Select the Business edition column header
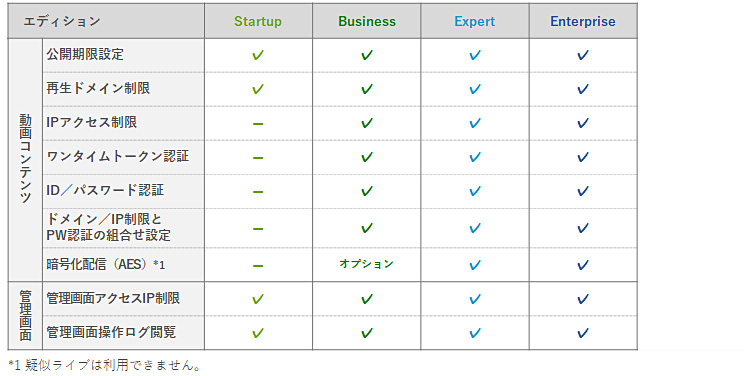Screen dimensions: 753x376 [x=367, y=22]
